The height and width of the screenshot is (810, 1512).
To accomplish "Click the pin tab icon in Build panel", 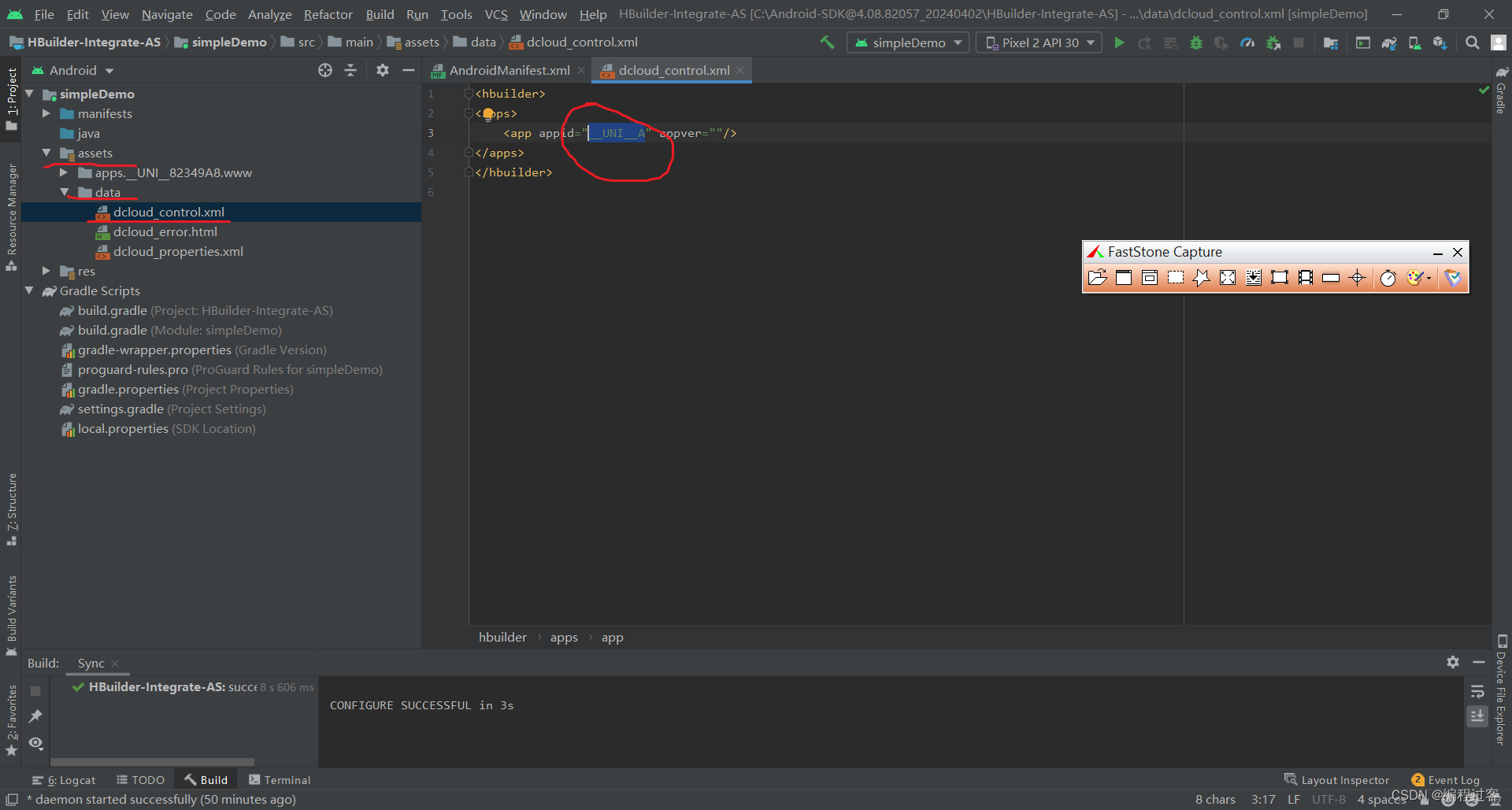I will [35, 716].
